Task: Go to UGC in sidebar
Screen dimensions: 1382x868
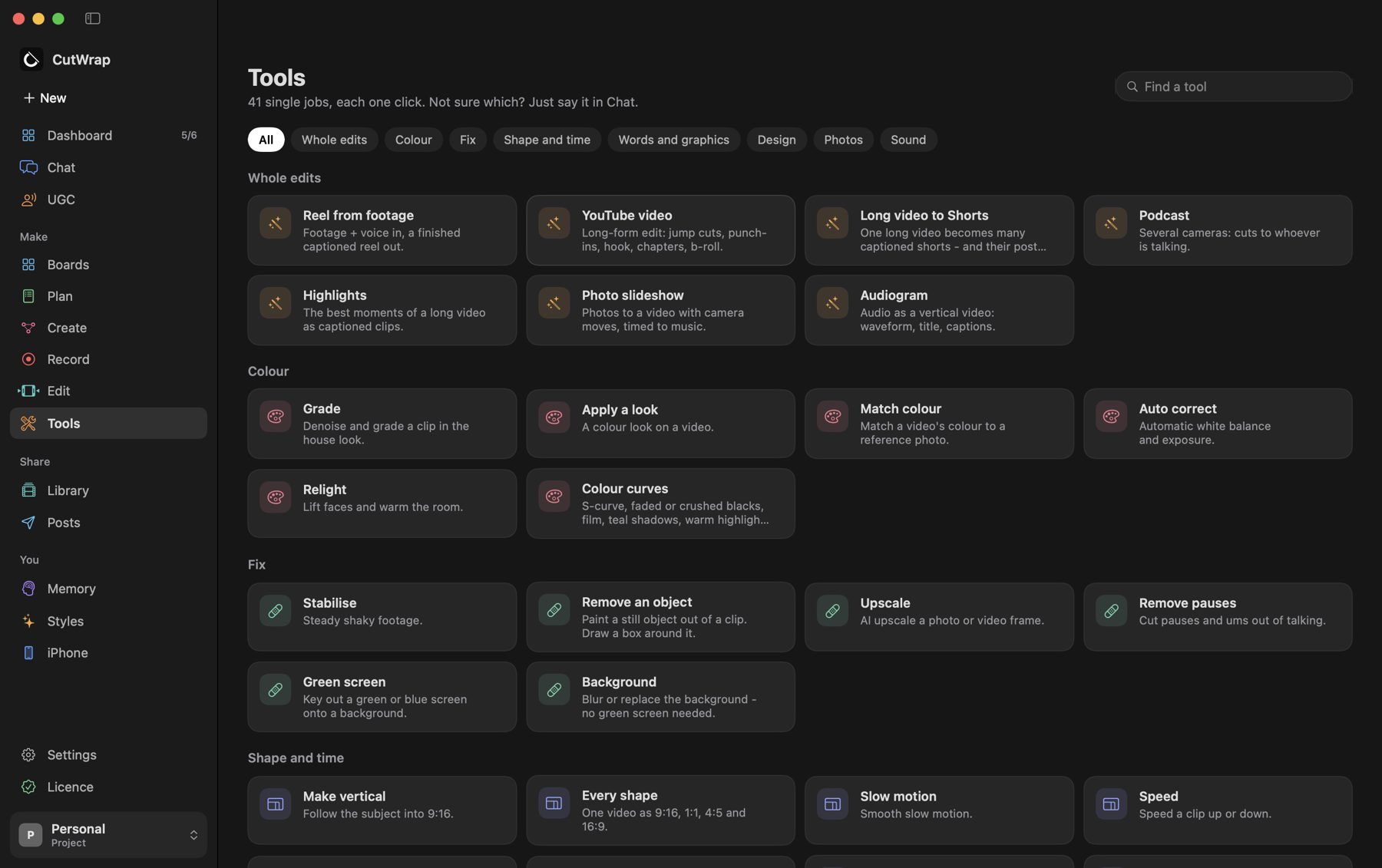Action: click(108, 200)
